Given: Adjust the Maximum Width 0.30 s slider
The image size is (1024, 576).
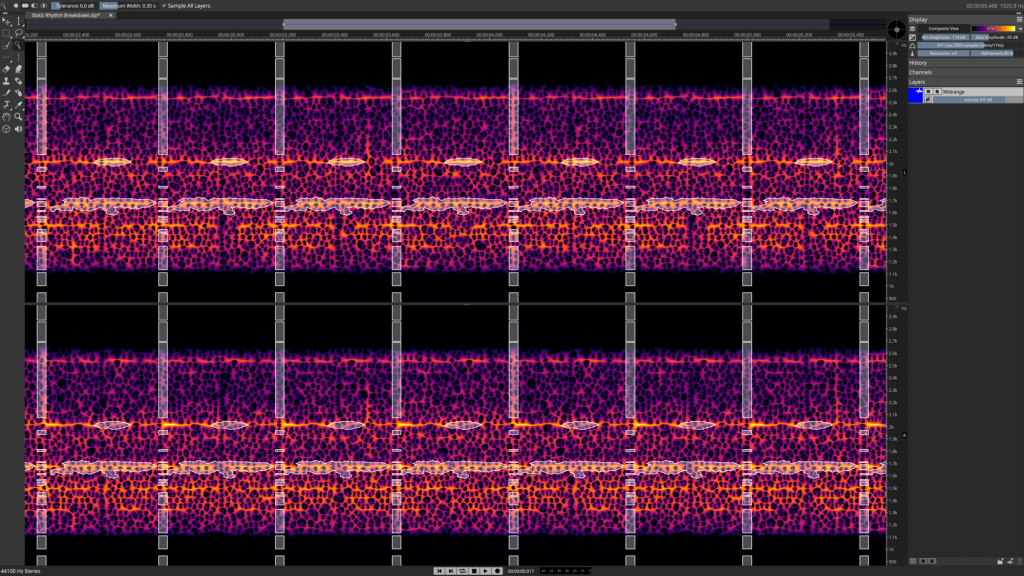Looking at the screenshot, I should (x=129, y=6).
